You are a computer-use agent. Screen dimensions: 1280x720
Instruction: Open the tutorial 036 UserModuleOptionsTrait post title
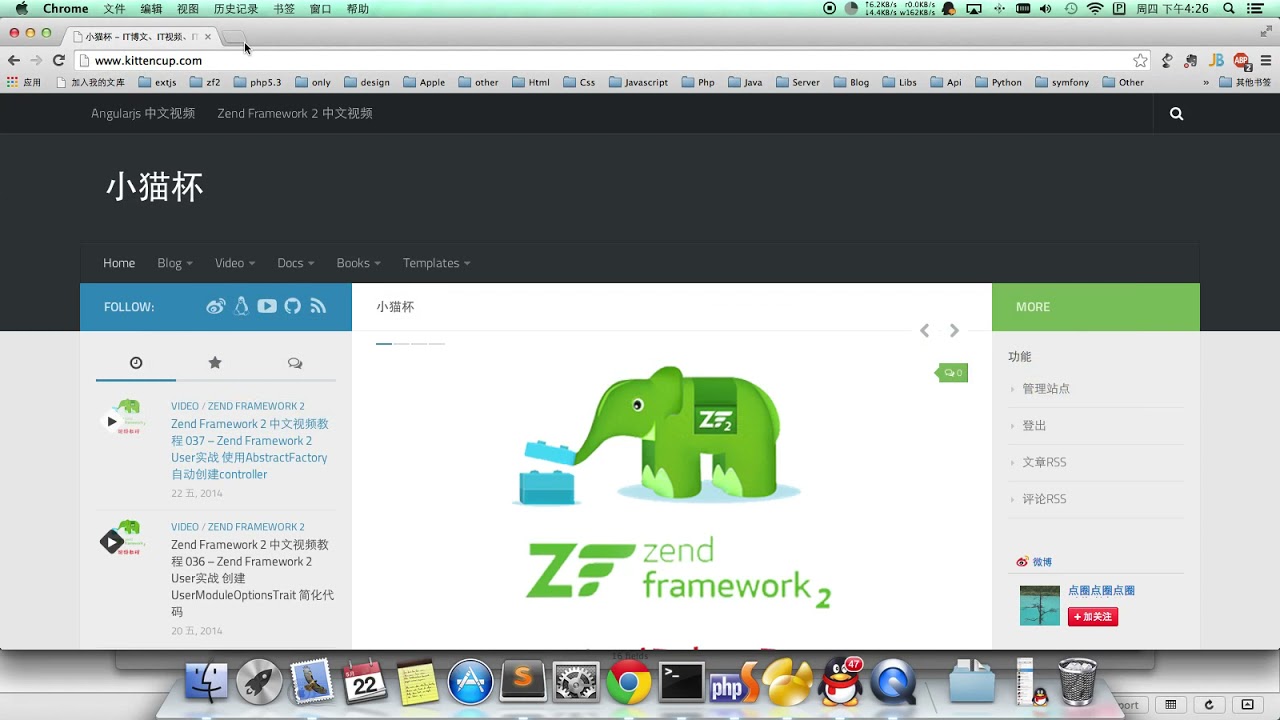tap(252, 578)
